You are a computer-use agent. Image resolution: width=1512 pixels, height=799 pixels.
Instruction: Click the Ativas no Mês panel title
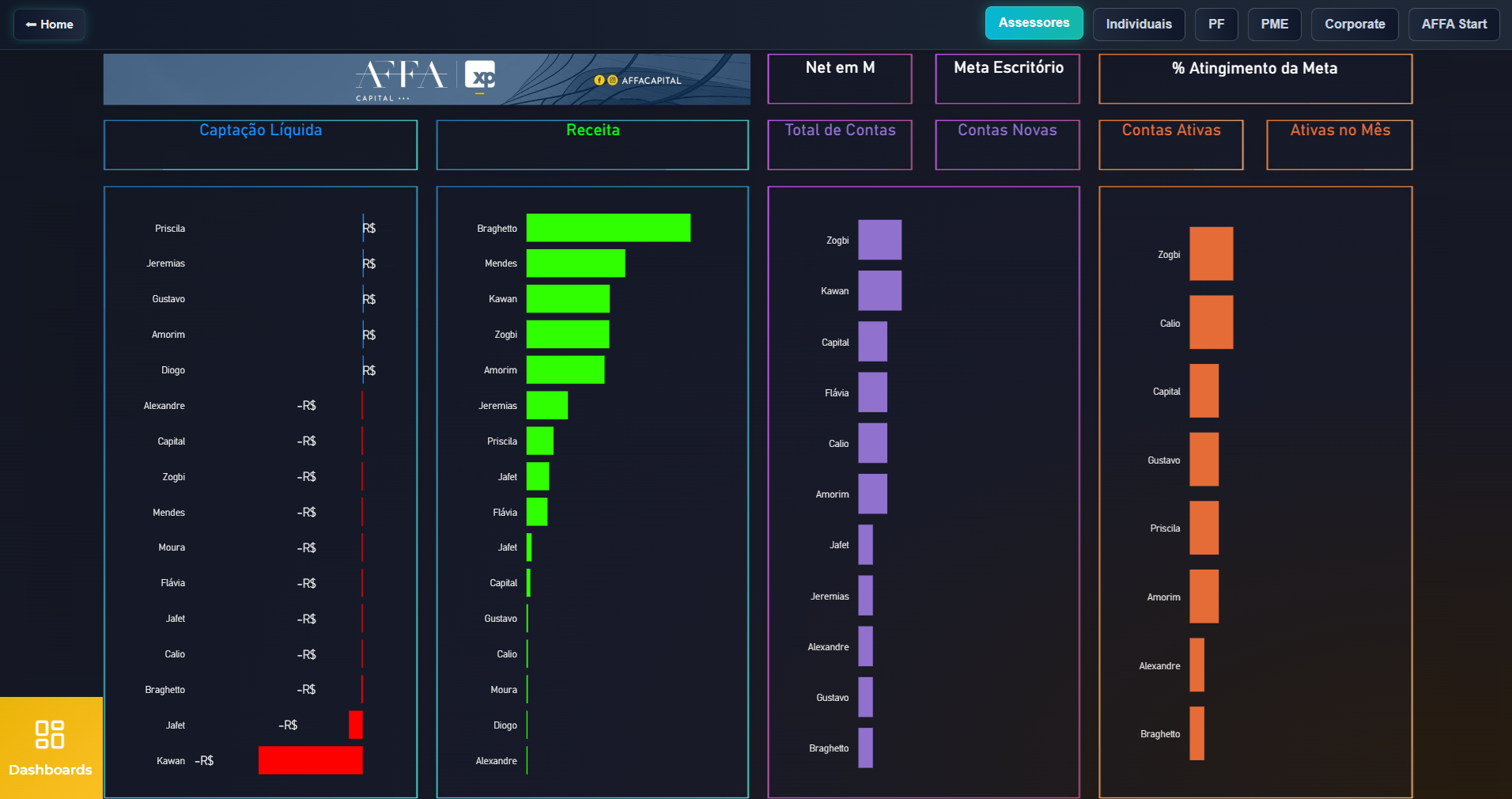(x=1339, y=131)
